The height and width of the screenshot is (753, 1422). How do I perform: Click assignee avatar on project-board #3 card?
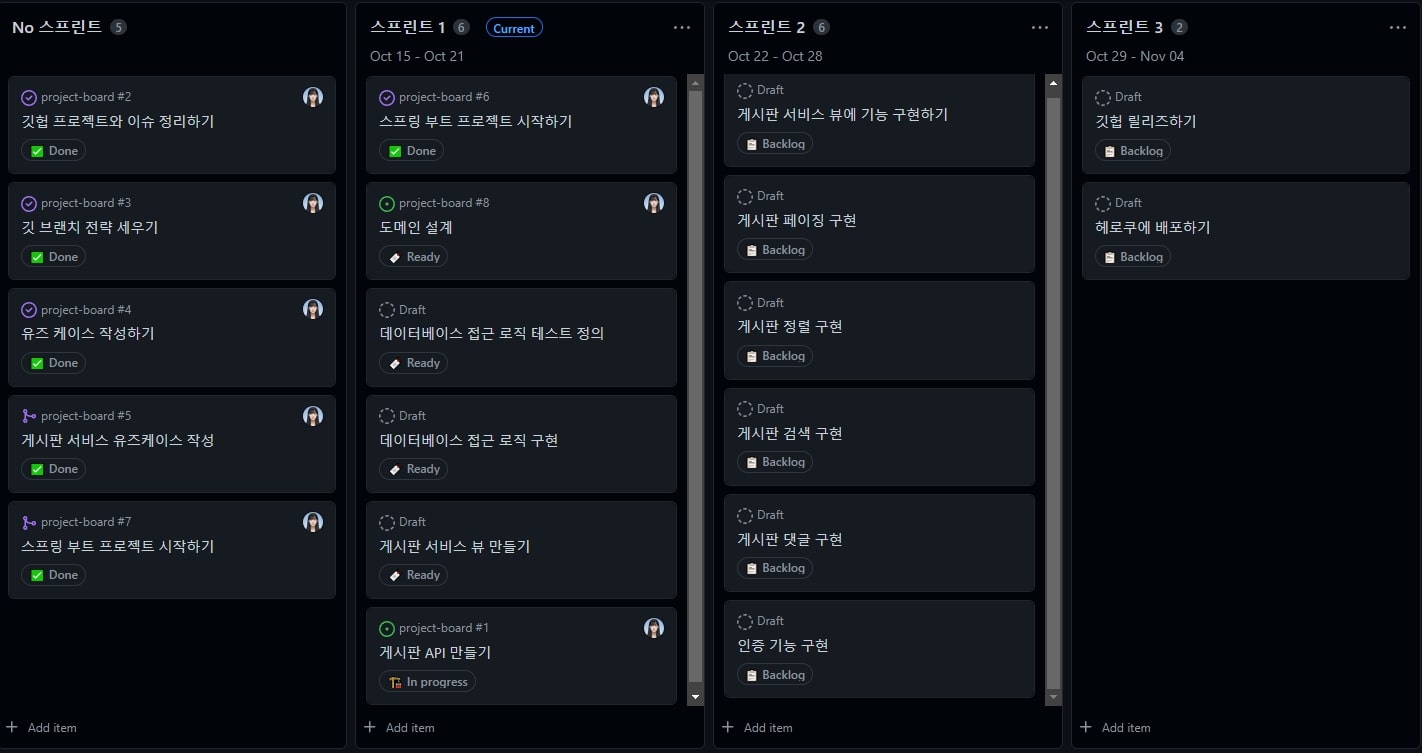[x=313, y=203]
